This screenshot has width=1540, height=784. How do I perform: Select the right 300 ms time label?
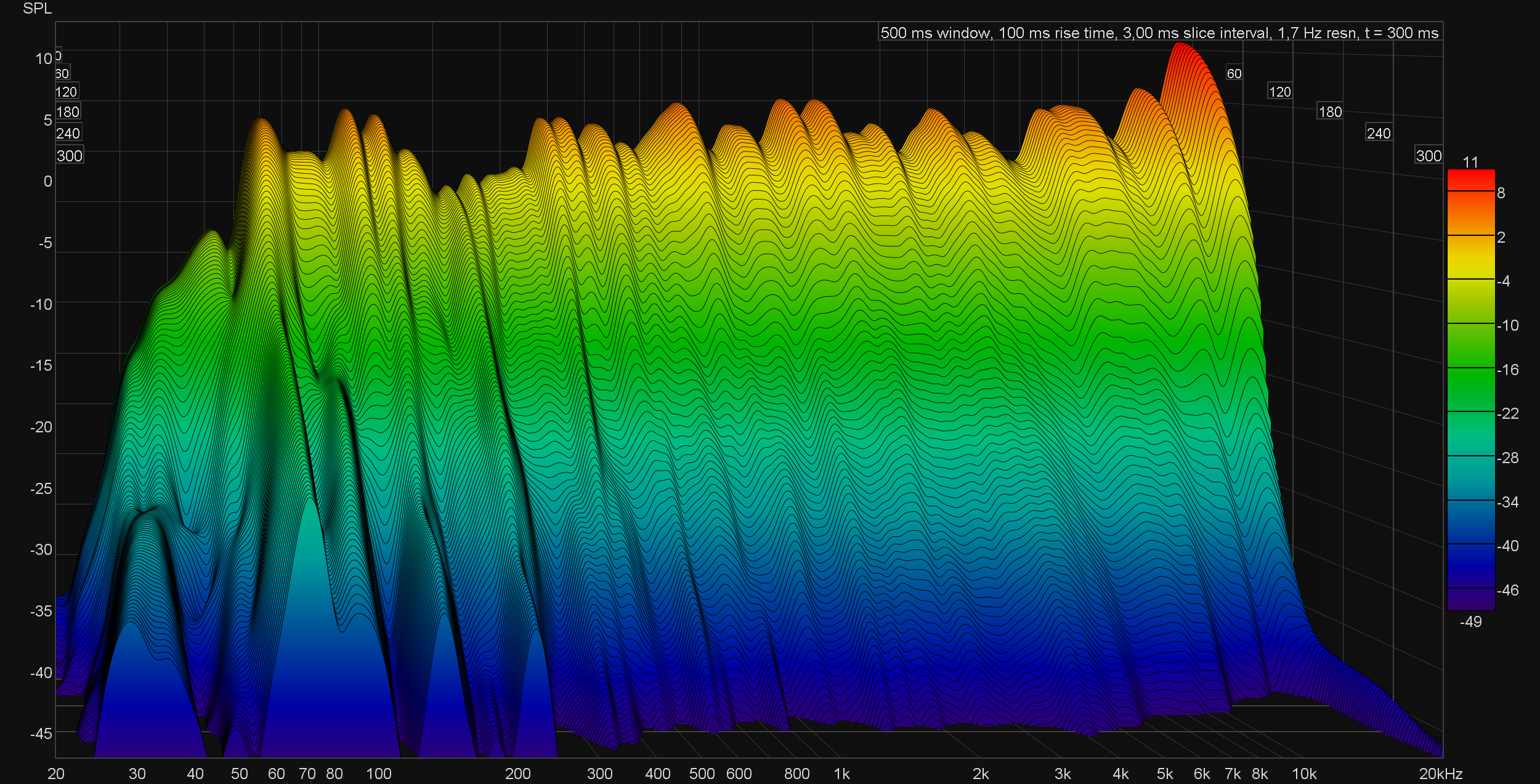coord(1429,156)
